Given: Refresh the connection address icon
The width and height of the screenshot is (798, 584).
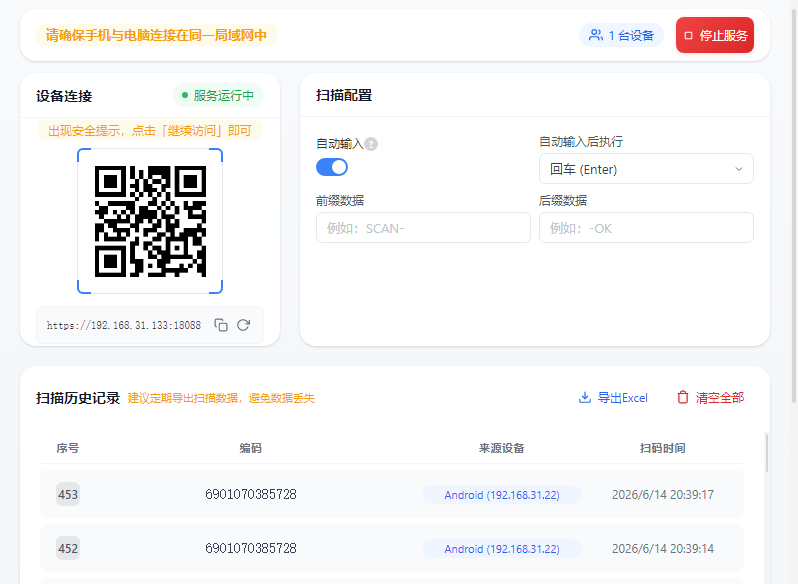Looking at the screenshot, I should (243, 325).
